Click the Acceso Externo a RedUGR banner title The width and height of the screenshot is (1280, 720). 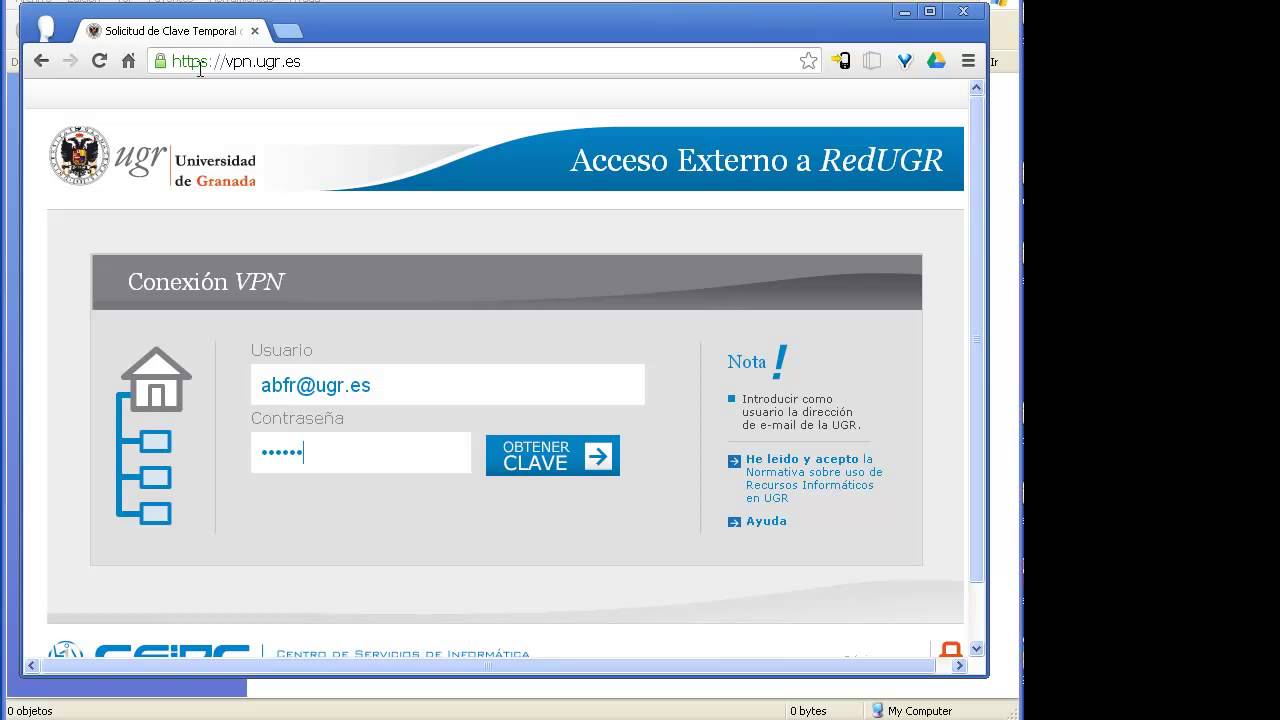pos(756,160)
